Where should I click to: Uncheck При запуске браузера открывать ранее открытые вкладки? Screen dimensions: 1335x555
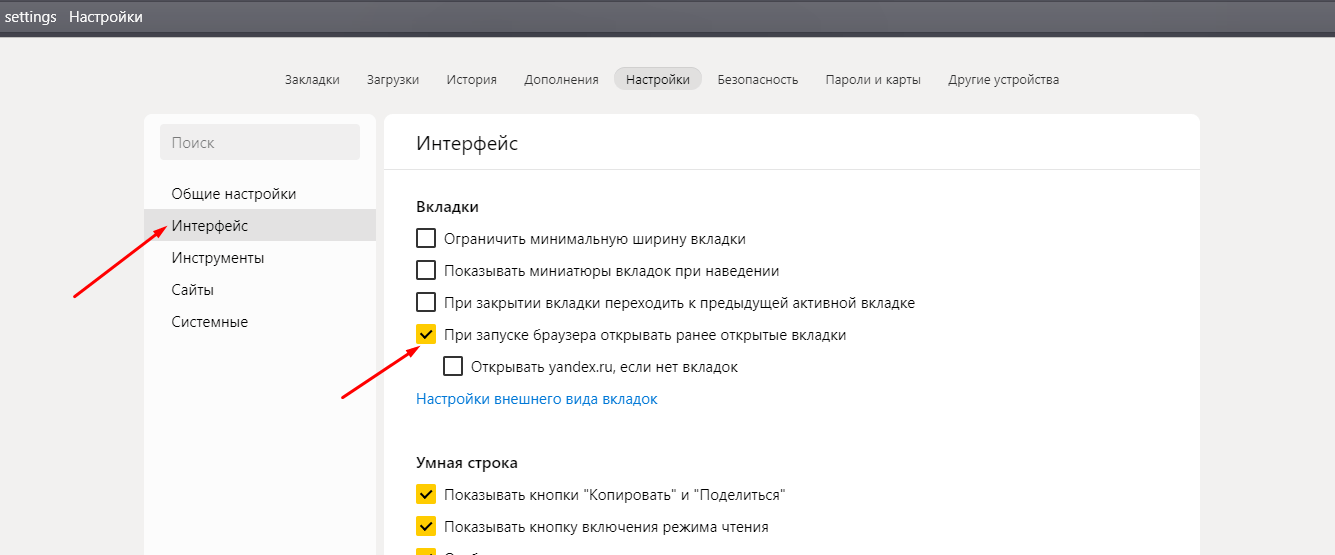pos(426,335)
